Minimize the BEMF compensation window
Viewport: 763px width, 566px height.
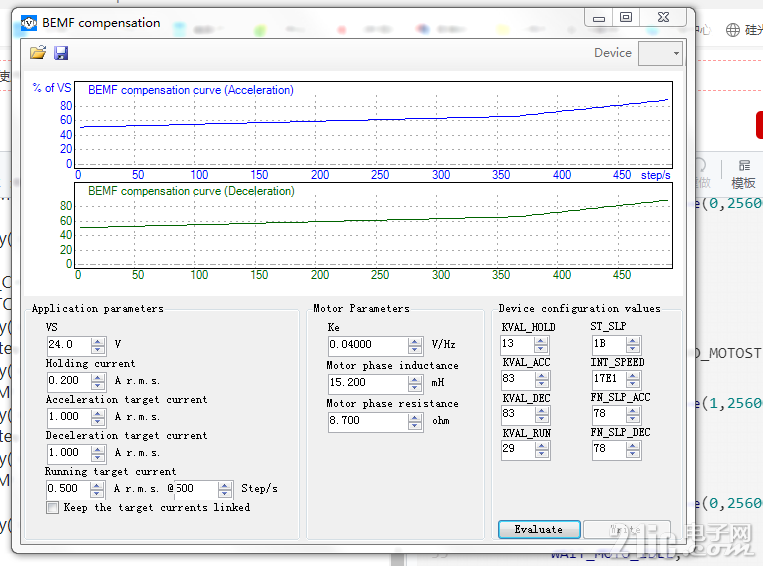[599, 18]
